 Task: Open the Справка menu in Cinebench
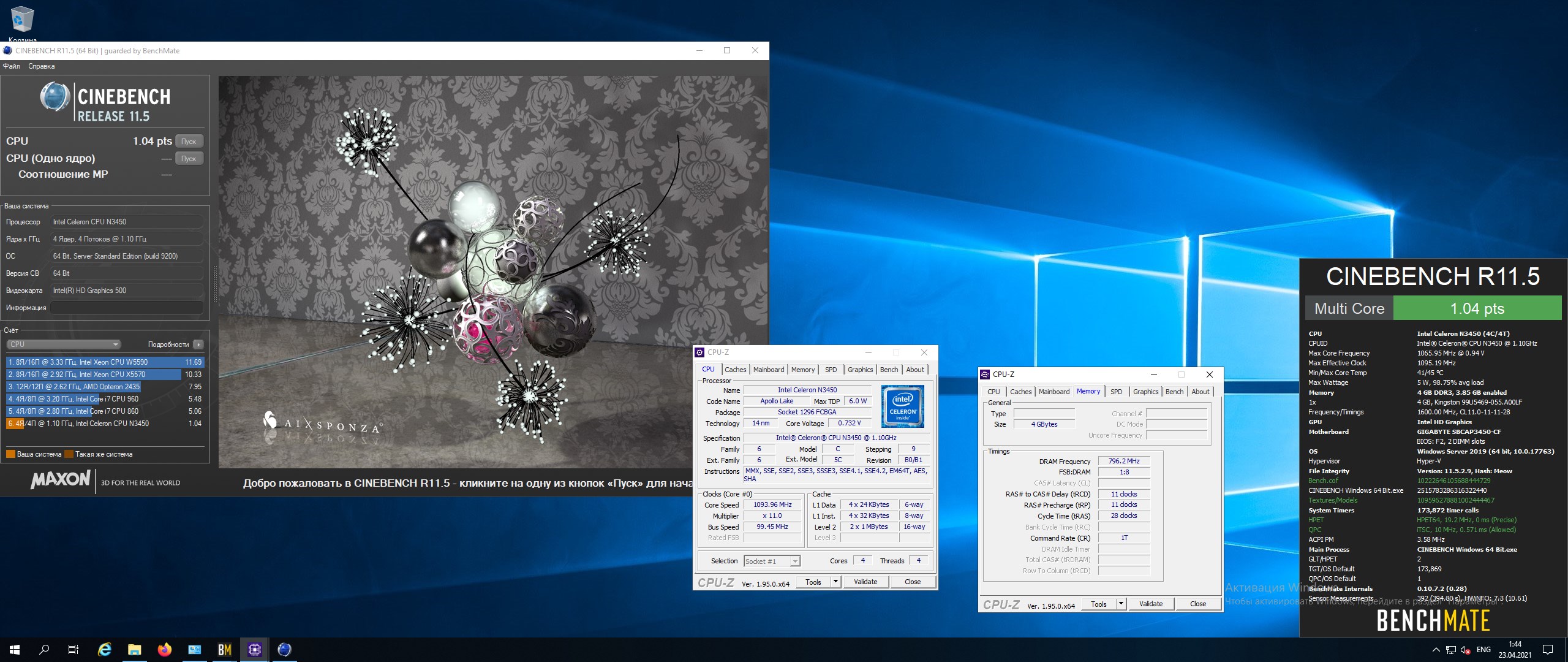42,66
